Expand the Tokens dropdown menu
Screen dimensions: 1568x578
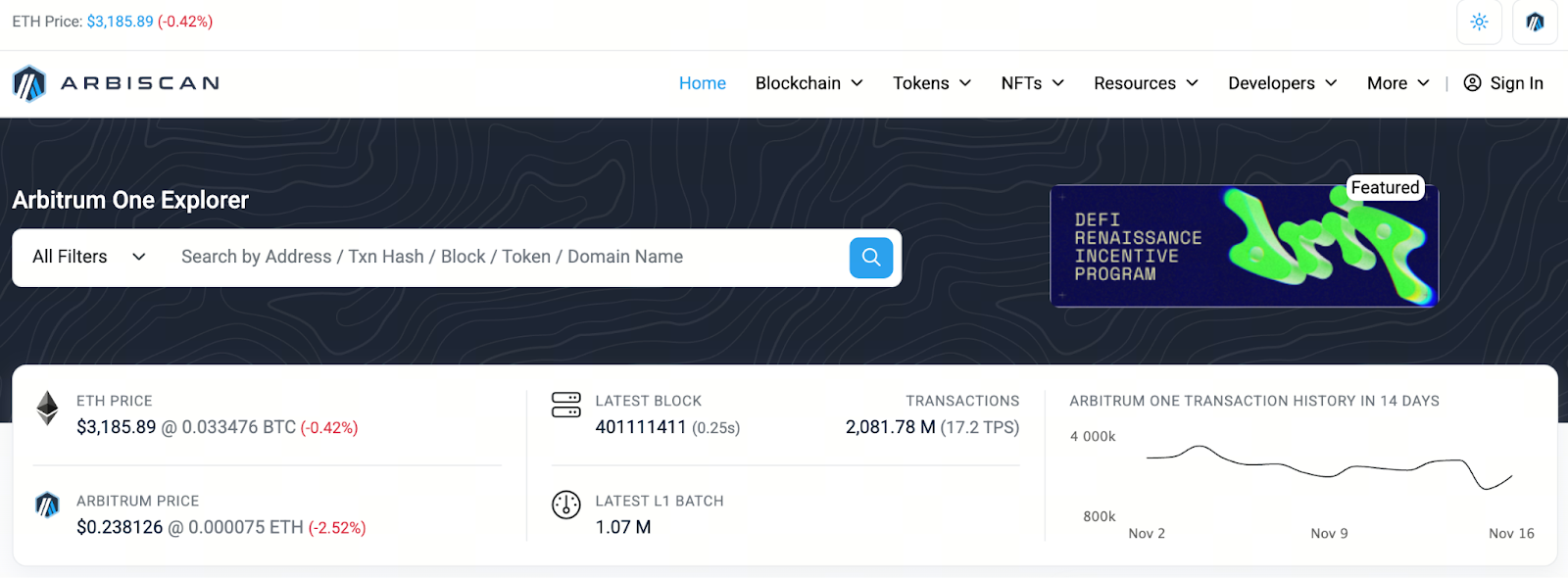[x=932, y=83]
